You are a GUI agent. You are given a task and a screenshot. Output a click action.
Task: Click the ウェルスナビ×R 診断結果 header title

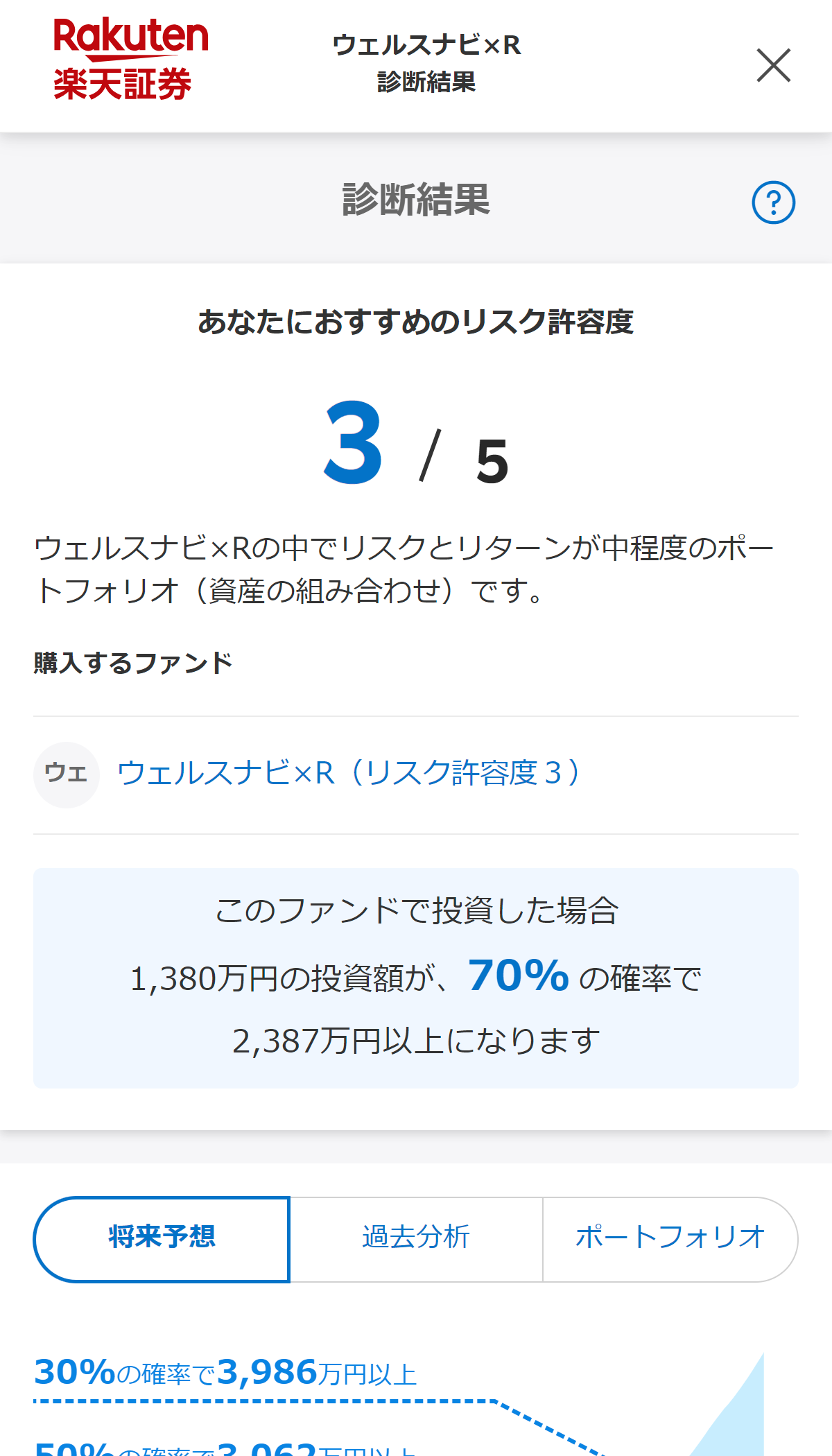click(426, 63)
